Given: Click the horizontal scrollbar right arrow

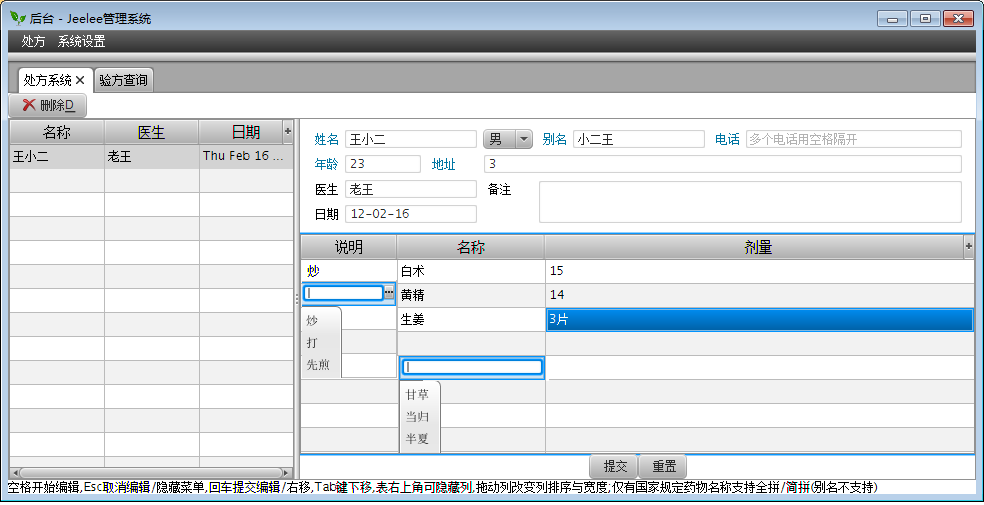Looking at the screenshot, I should click(287, 472).
